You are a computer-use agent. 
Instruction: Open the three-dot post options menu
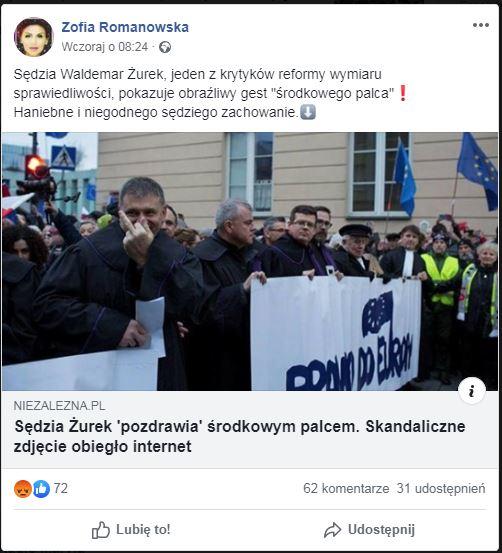481,25
